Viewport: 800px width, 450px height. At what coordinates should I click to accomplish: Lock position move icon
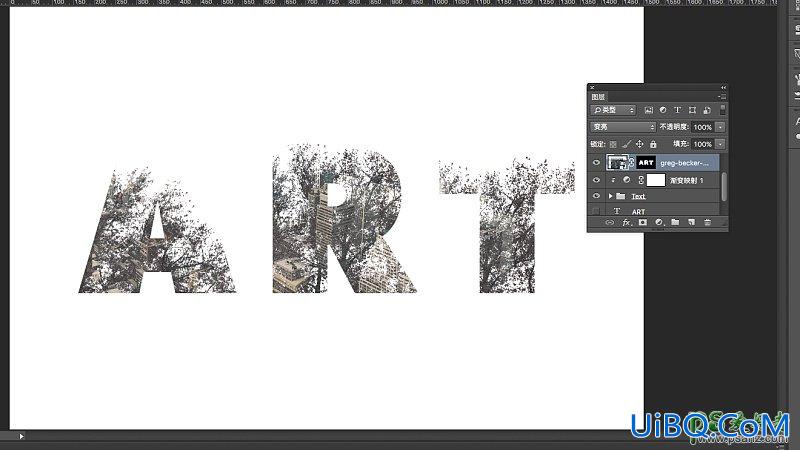pos(640,144)
